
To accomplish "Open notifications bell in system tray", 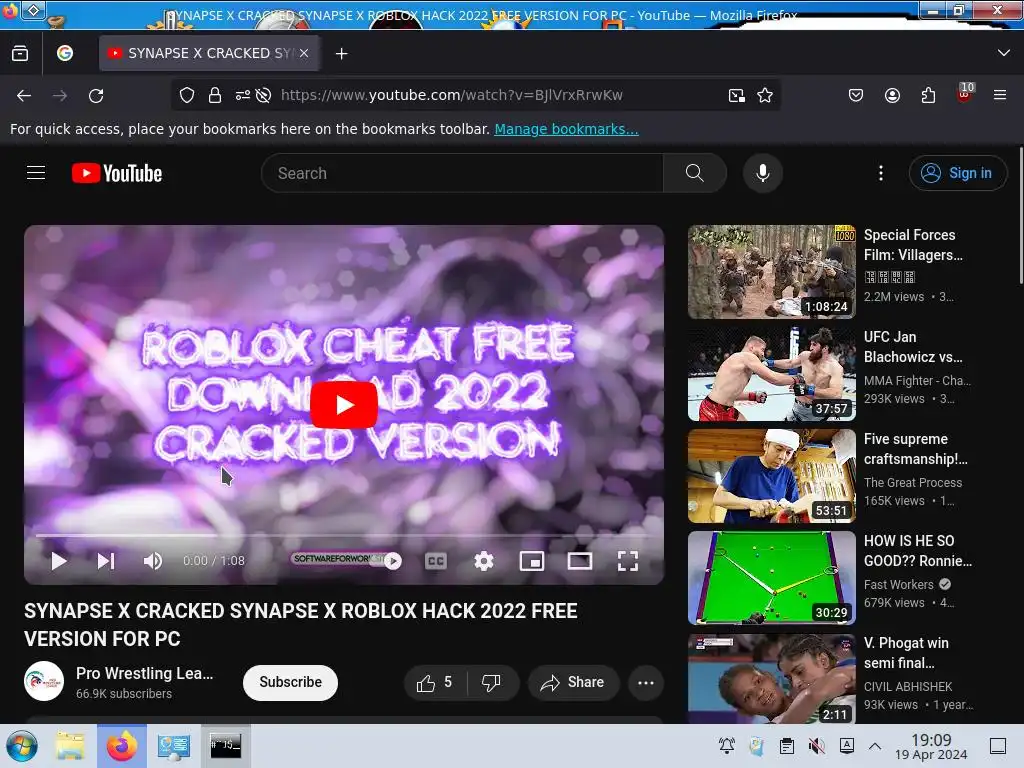I will (726, 746).
